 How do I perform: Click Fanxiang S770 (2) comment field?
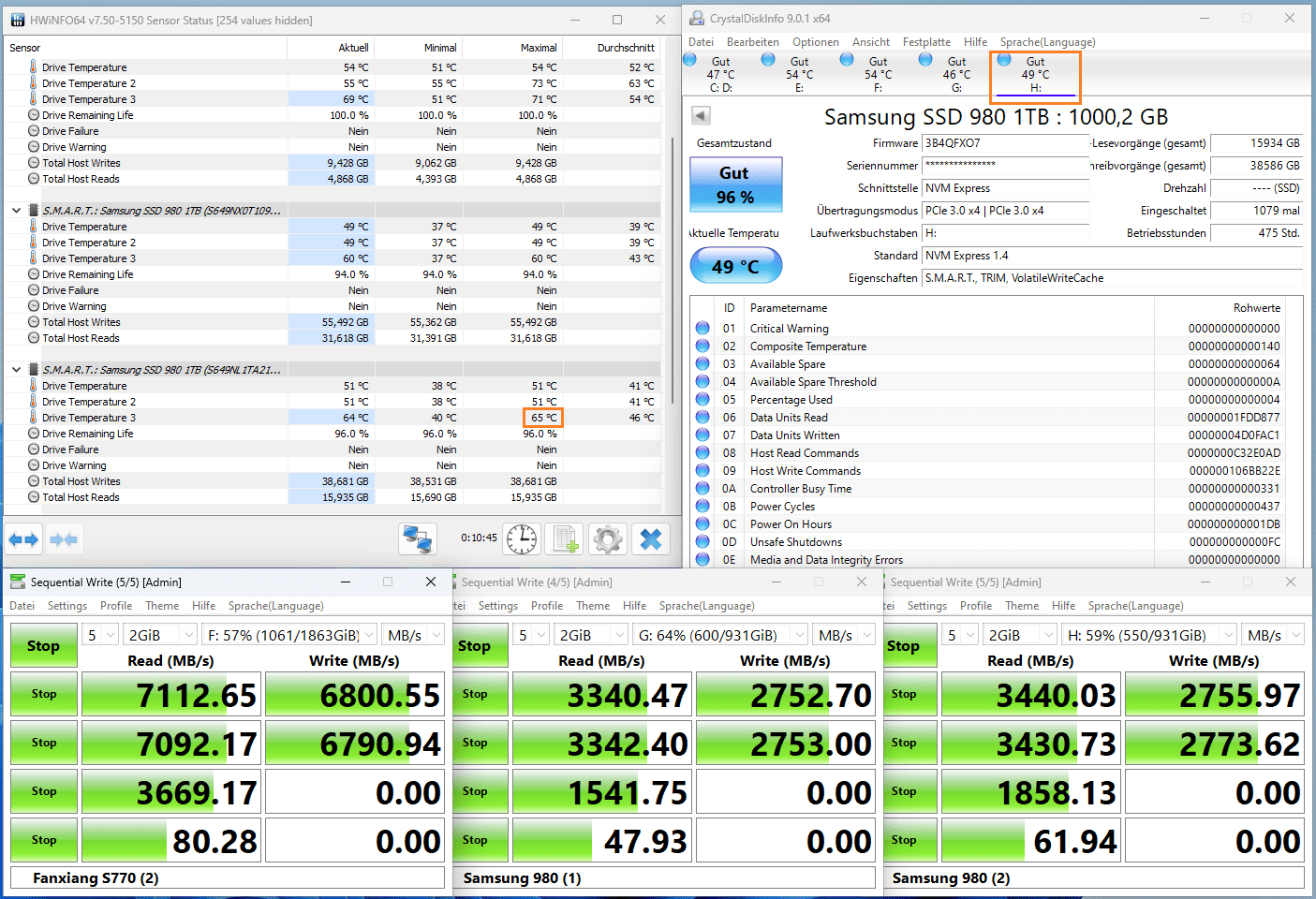pos(227,878)
